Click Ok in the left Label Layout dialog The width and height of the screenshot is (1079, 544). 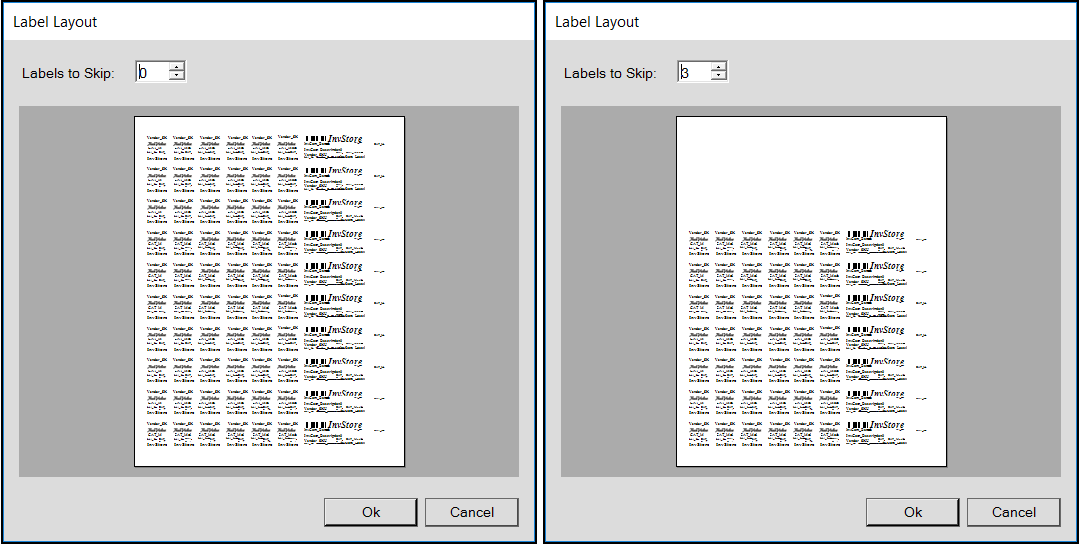(370, 512)
